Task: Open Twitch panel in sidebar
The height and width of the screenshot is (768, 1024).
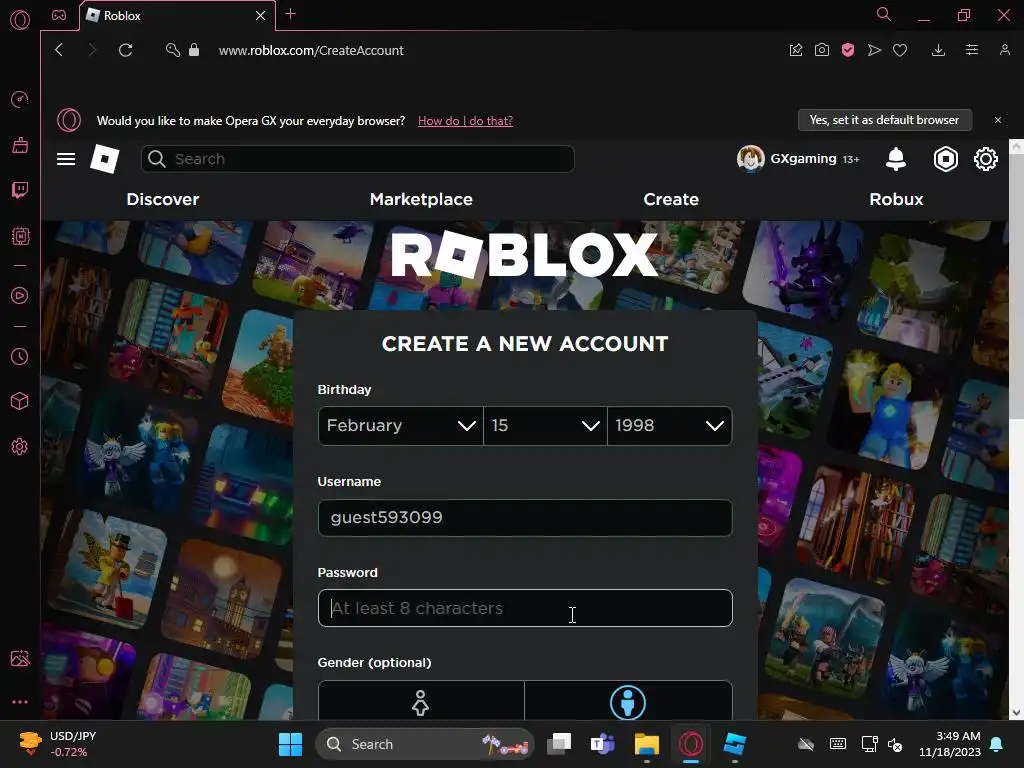Action: 20,190
